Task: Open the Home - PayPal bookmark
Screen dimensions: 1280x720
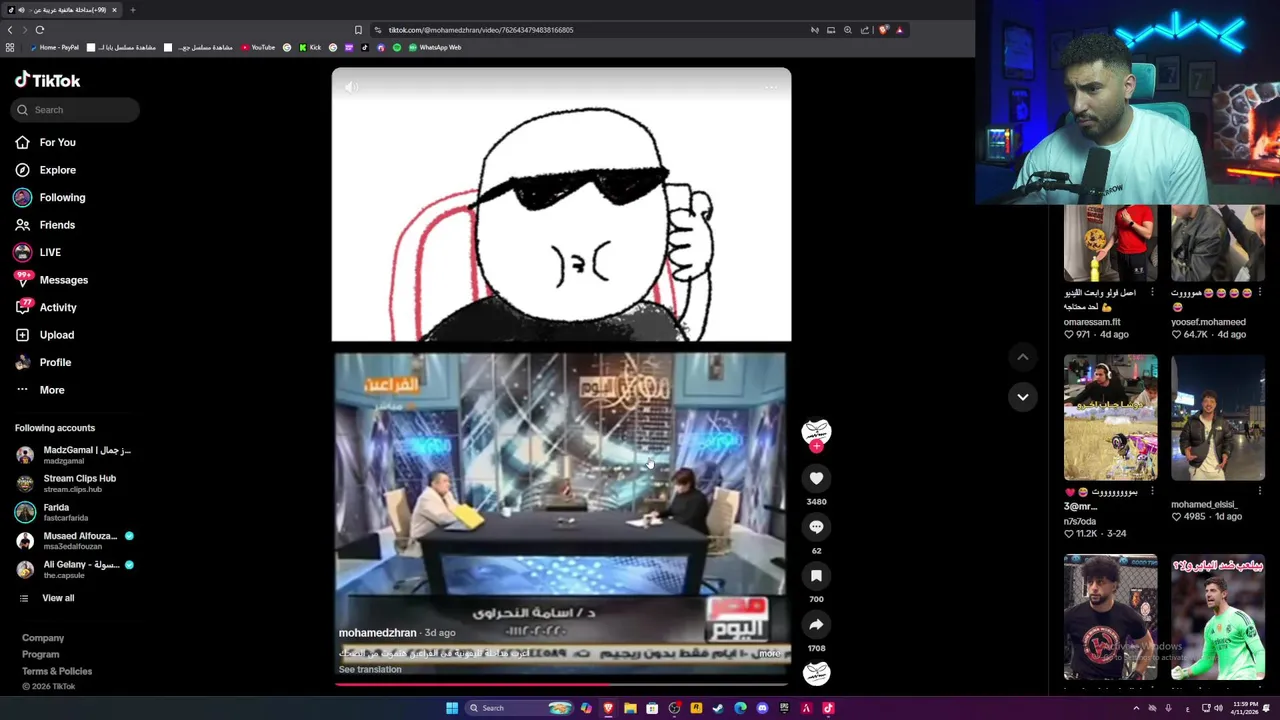Action: (53, 47)
